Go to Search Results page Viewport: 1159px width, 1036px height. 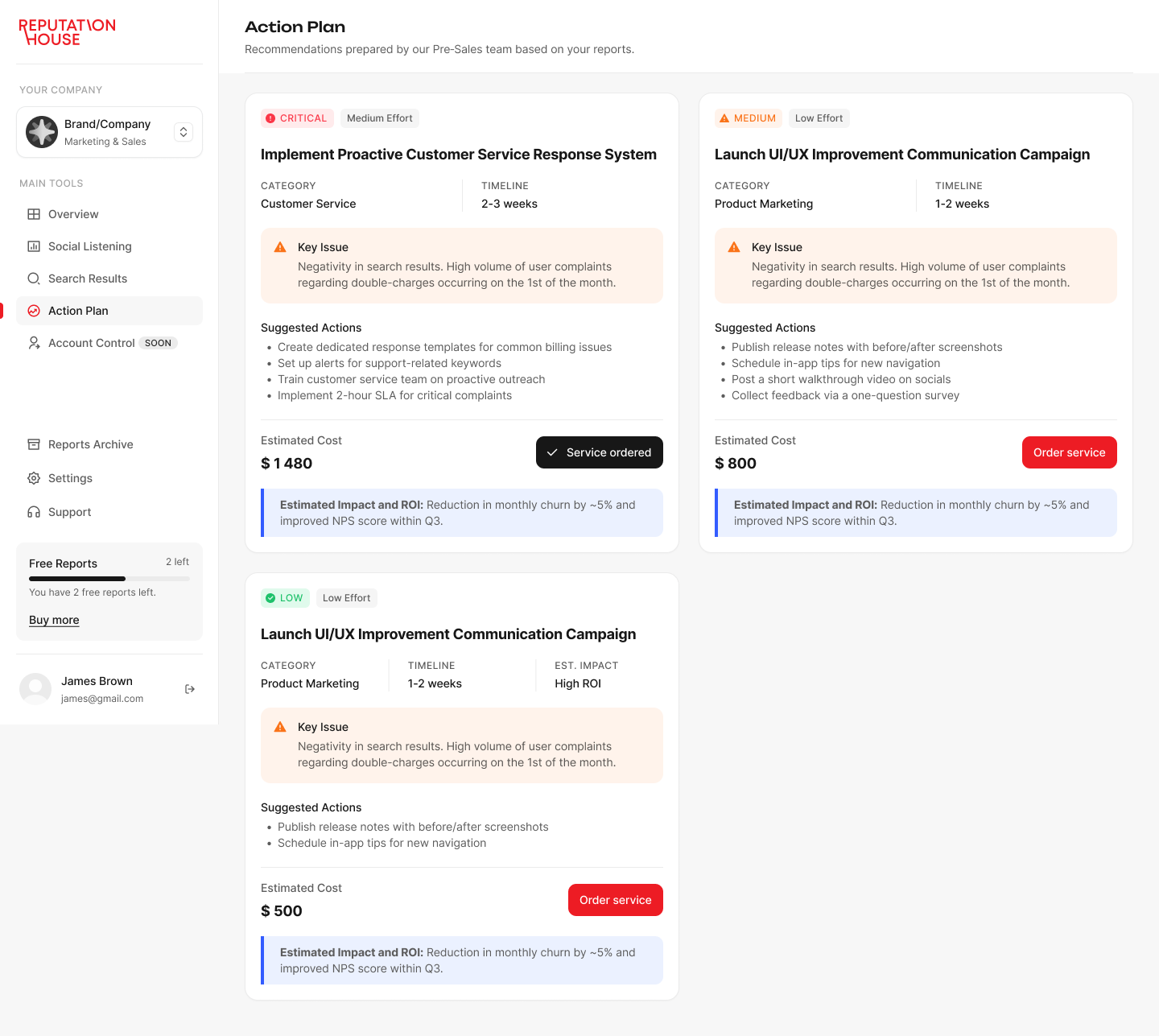coord(109,279)
